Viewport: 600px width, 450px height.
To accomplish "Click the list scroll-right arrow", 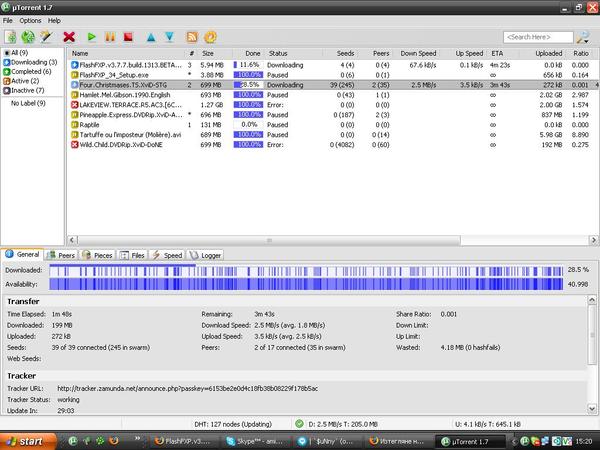I will click(593, 240).
